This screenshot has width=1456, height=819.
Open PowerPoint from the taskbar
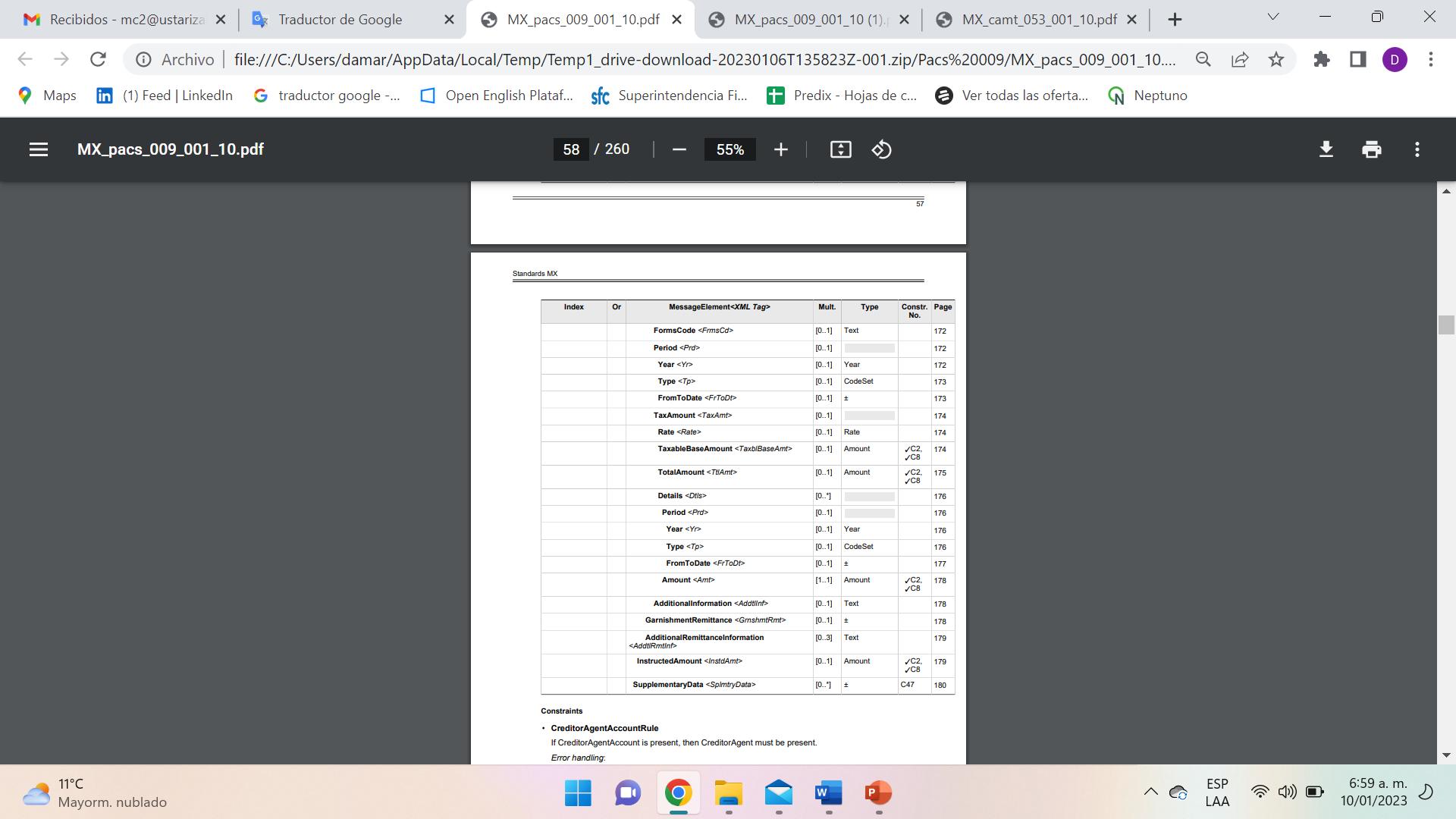[x=878, y=793]
